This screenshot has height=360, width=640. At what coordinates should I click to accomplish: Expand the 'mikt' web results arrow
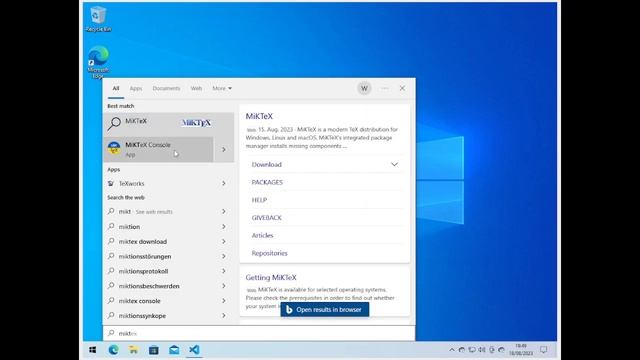pos(224,211)
